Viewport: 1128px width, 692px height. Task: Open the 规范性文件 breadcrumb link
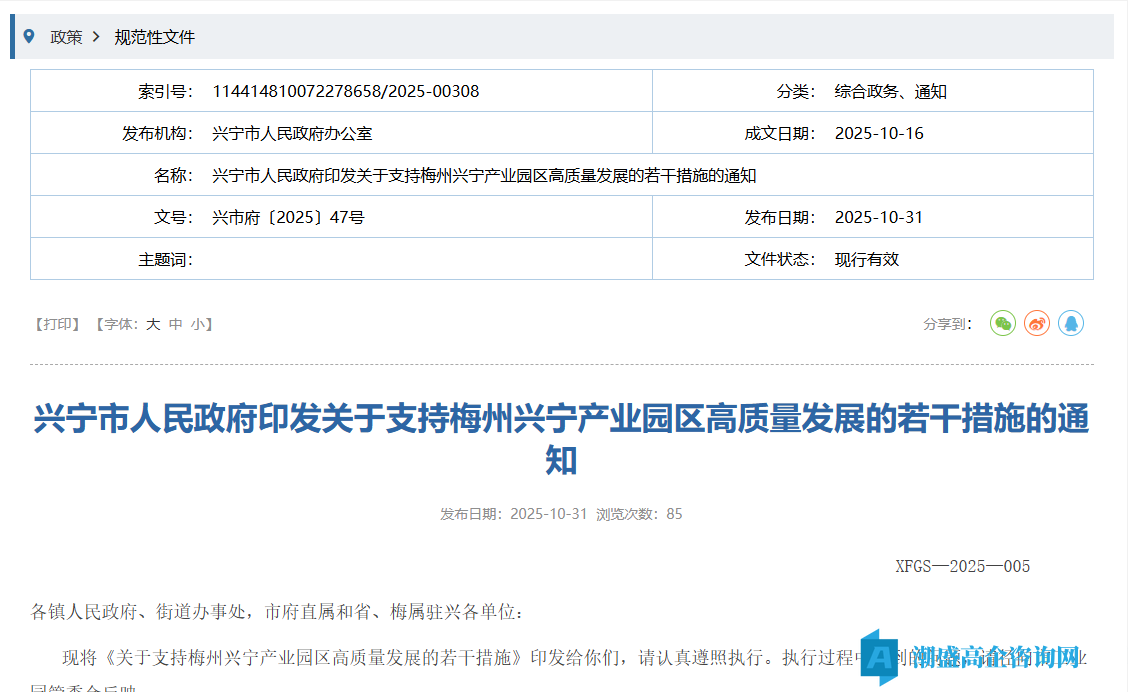click(x=155, y=36)
